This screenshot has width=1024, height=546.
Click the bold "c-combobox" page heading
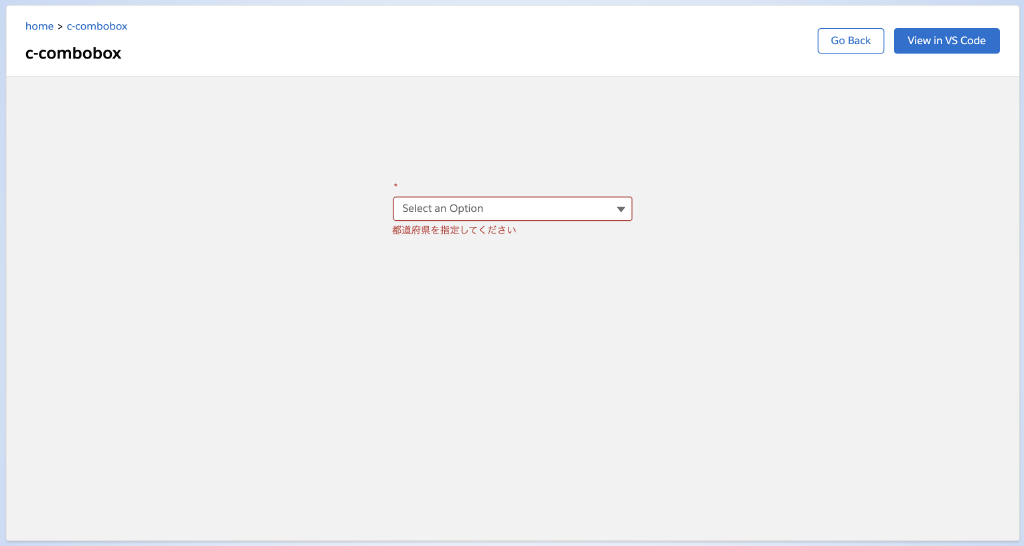pyautogui.click(x=73, y=54)
